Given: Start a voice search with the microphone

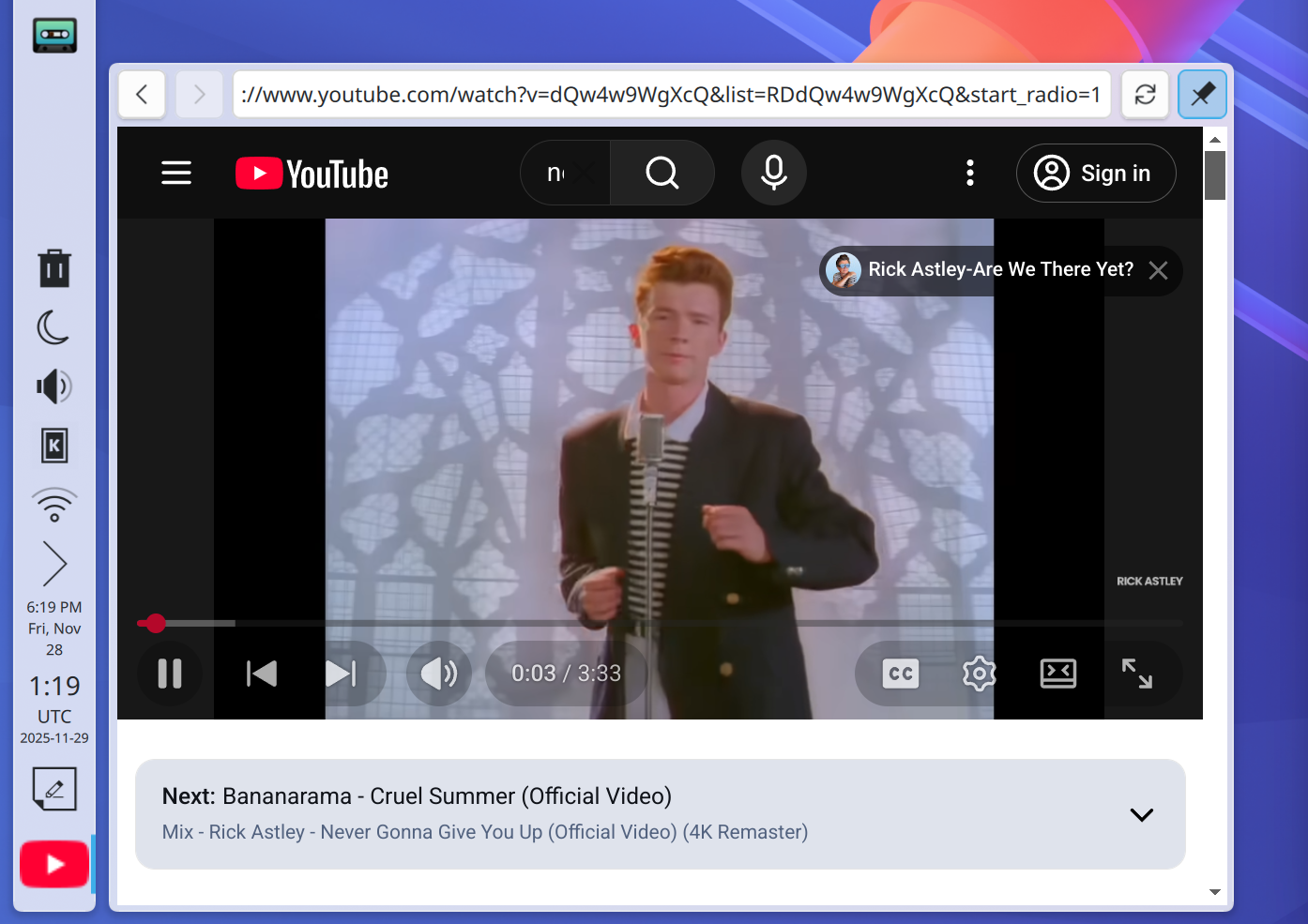Looking at the screenshot, I should coord(773,173).
